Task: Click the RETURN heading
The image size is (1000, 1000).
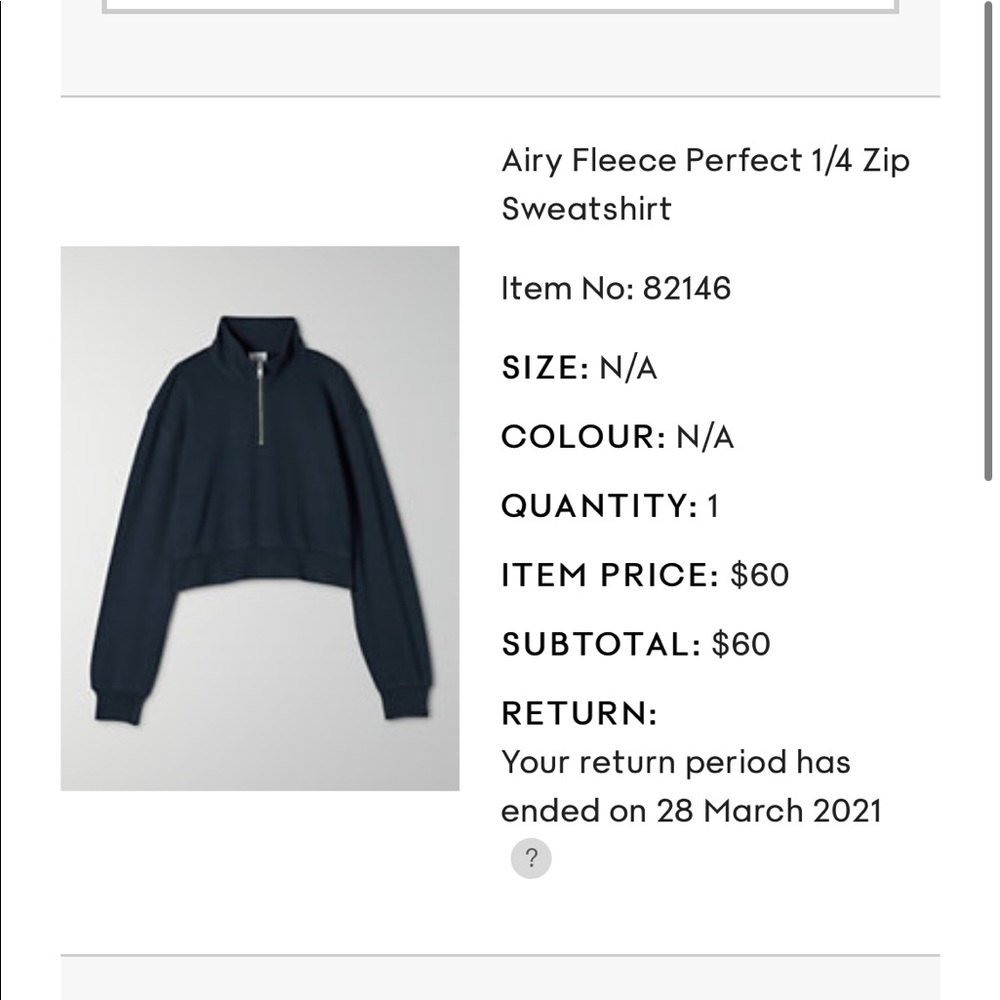Action: click(577, 714)
